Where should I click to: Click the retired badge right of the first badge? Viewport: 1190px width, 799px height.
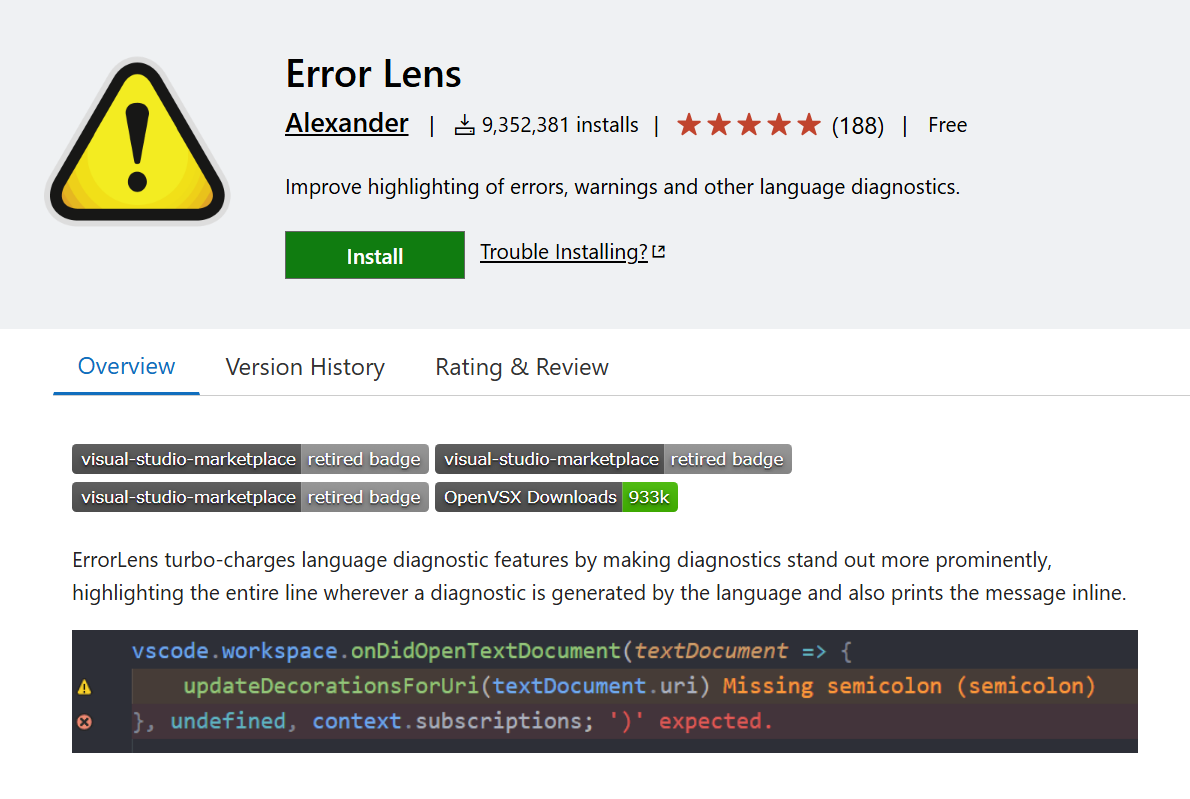613,459
